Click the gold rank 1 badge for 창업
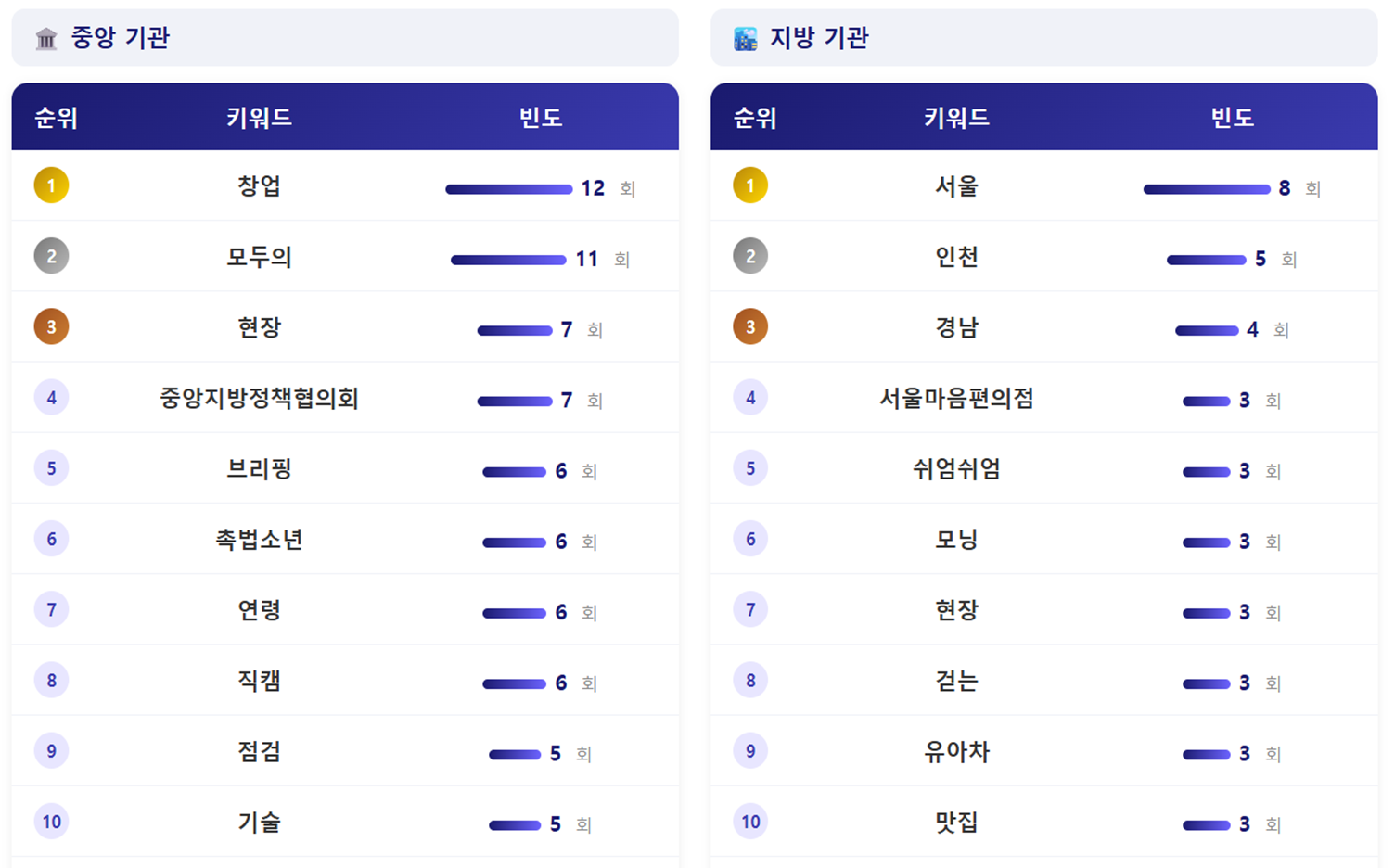Image resolution: width=1395 pixels, height=868 pixels. [x=51, y=185]
